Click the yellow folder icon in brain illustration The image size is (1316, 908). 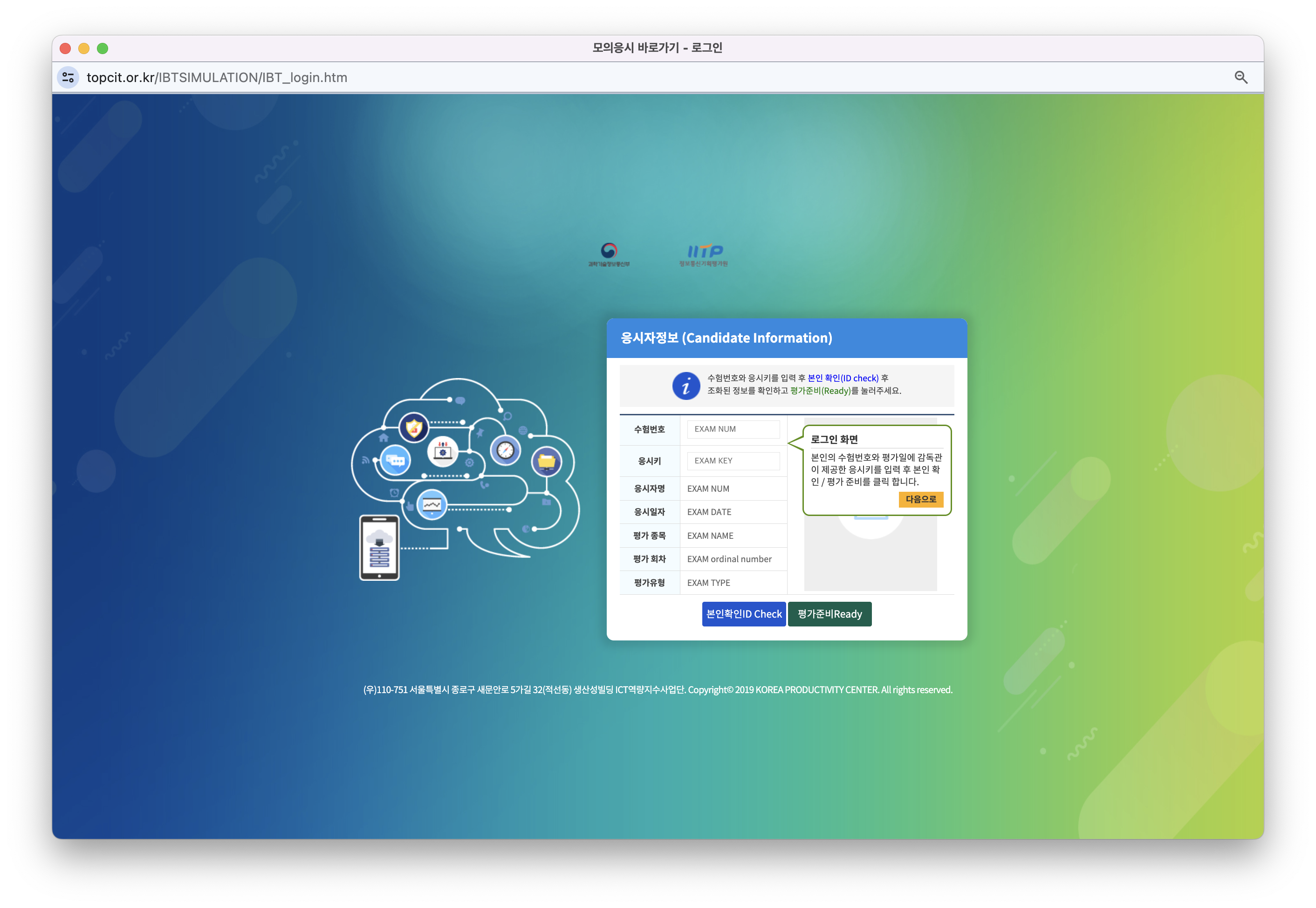pyautogui.click(x=546, y=461)
